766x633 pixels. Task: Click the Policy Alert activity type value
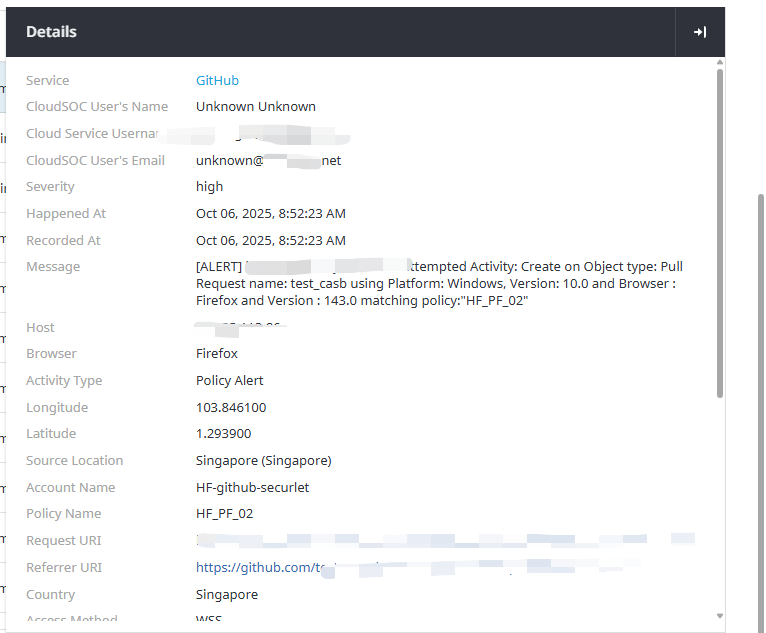[x=229, y=381]
